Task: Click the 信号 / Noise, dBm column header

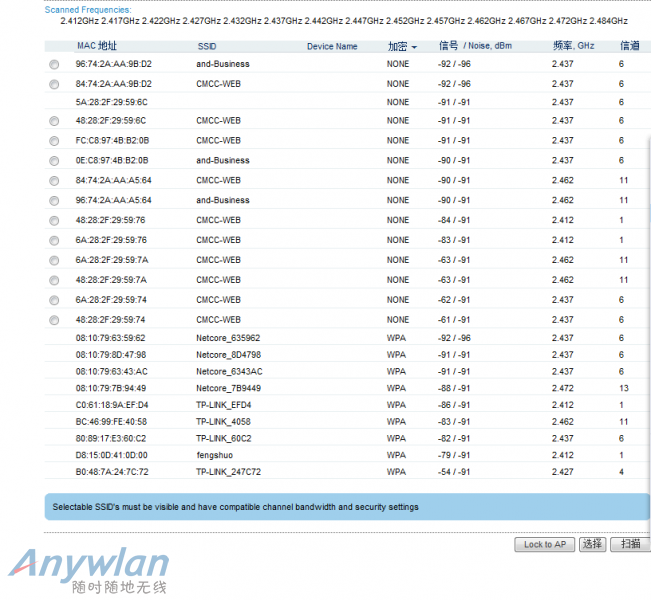Action: (x=475, y=46)
